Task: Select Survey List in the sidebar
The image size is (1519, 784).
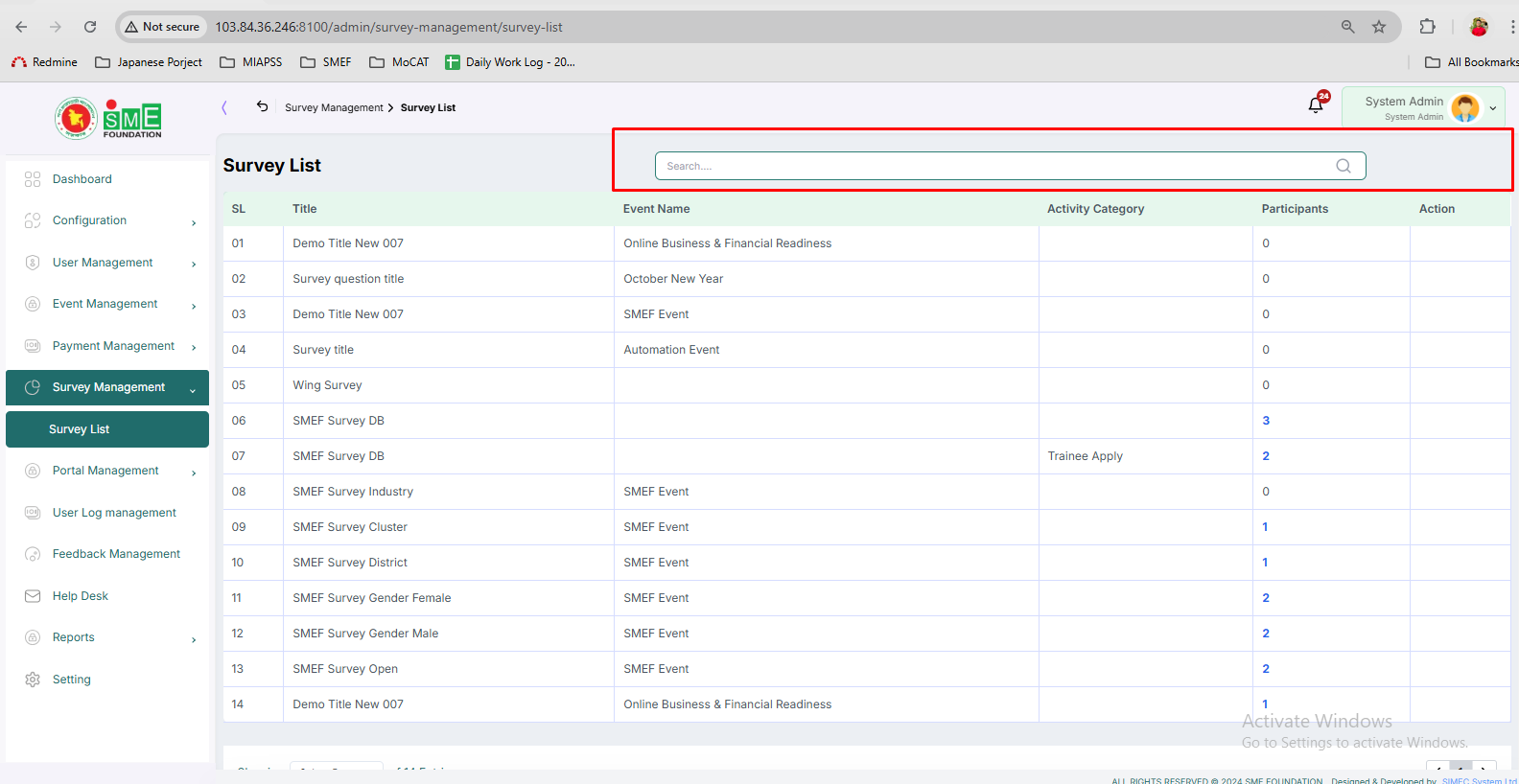Action: click(x=107, y=429)
